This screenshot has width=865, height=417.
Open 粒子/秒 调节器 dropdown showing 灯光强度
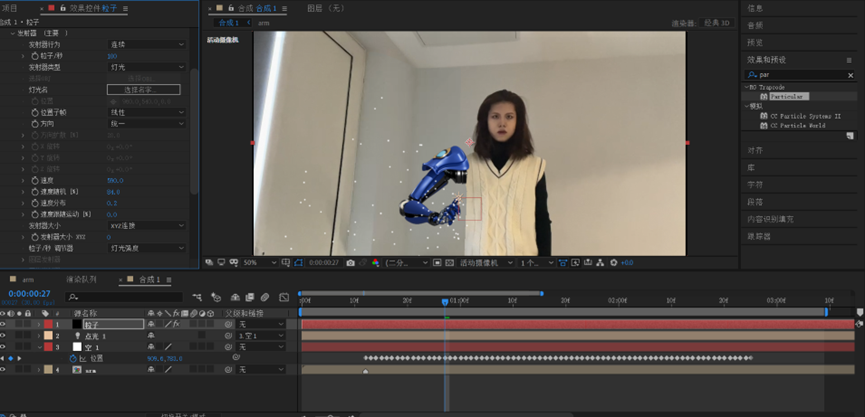pyautogui.click(x=146, y=248)
